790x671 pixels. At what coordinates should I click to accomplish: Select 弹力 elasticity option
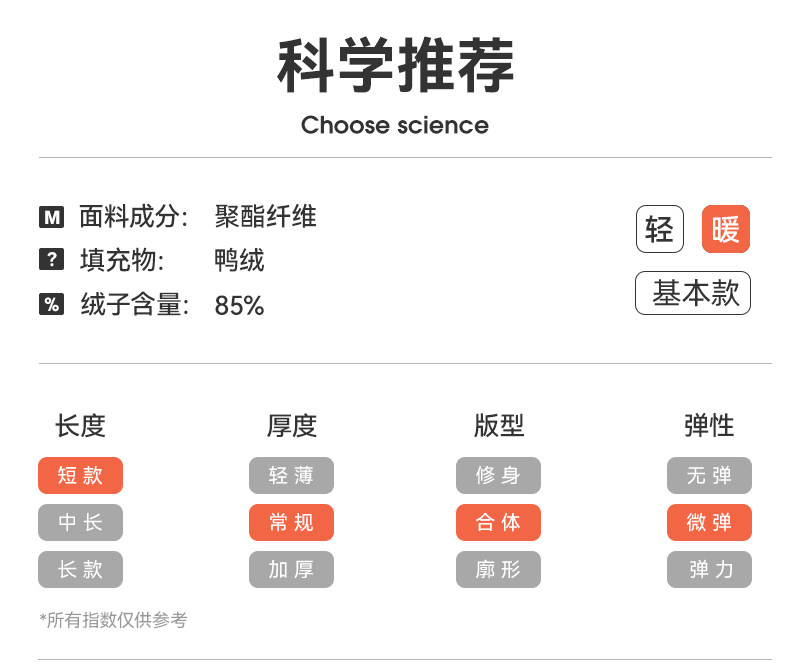(x=709, y=570)
